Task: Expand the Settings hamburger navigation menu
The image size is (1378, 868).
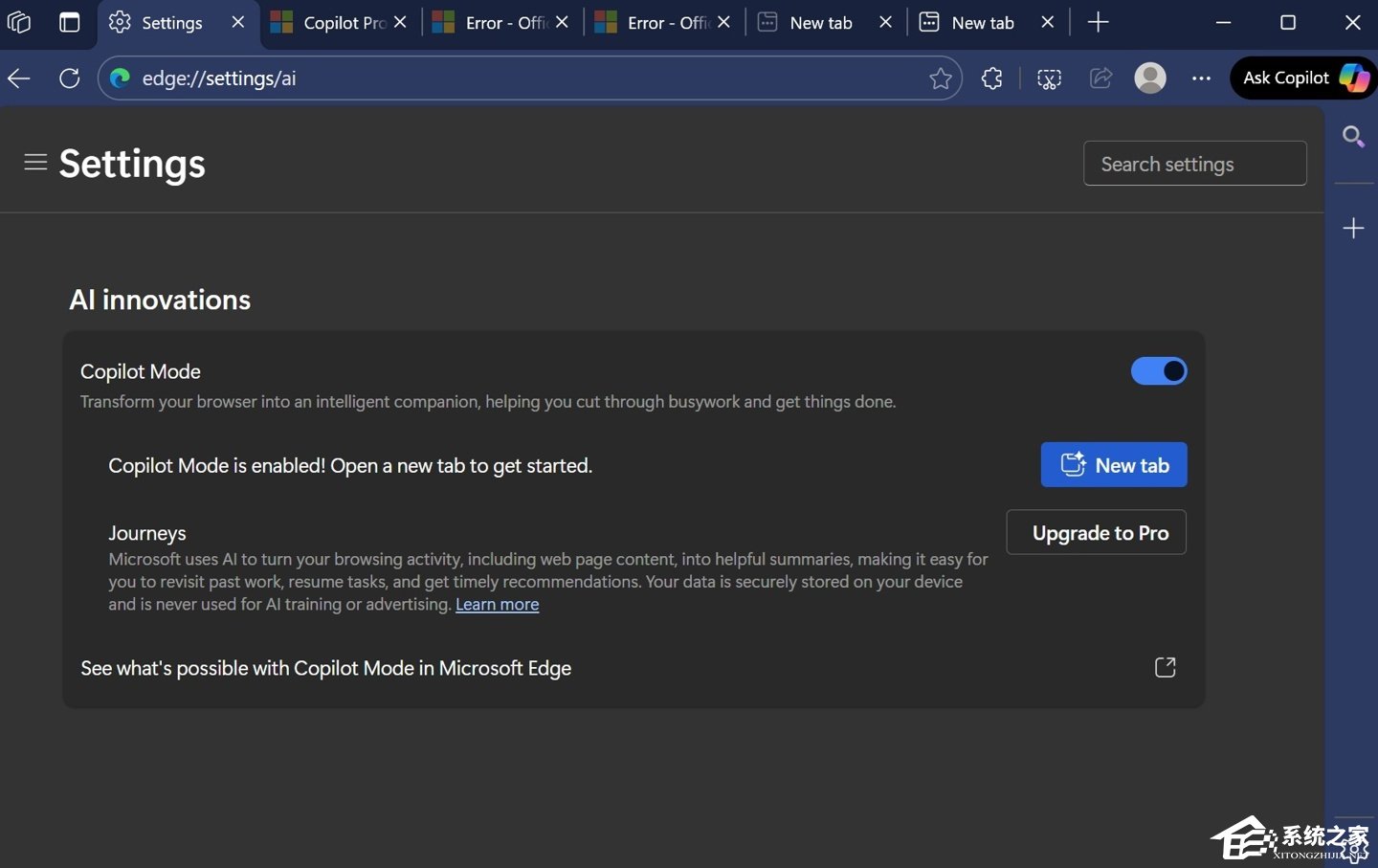Action: [35, 163]
